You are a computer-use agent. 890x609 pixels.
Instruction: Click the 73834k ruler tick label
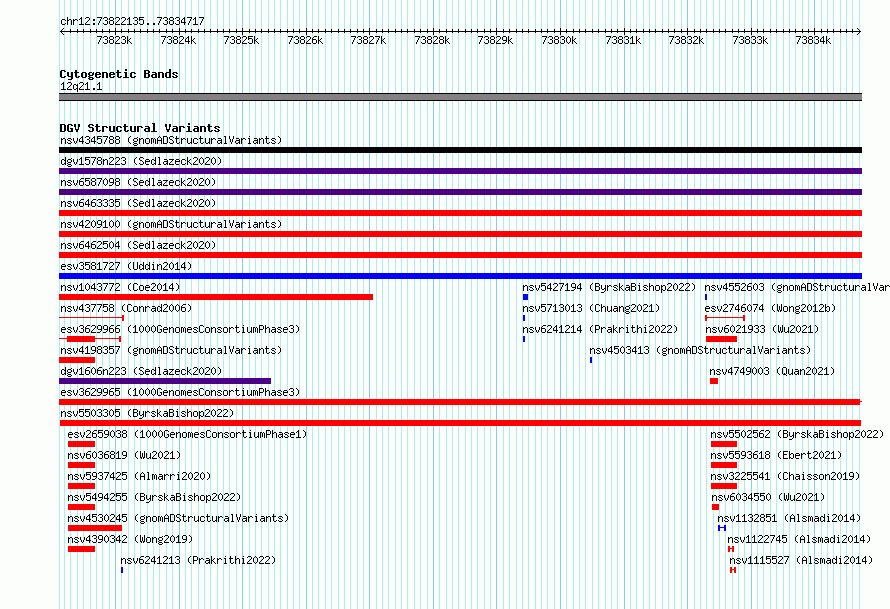pos(813,40)
